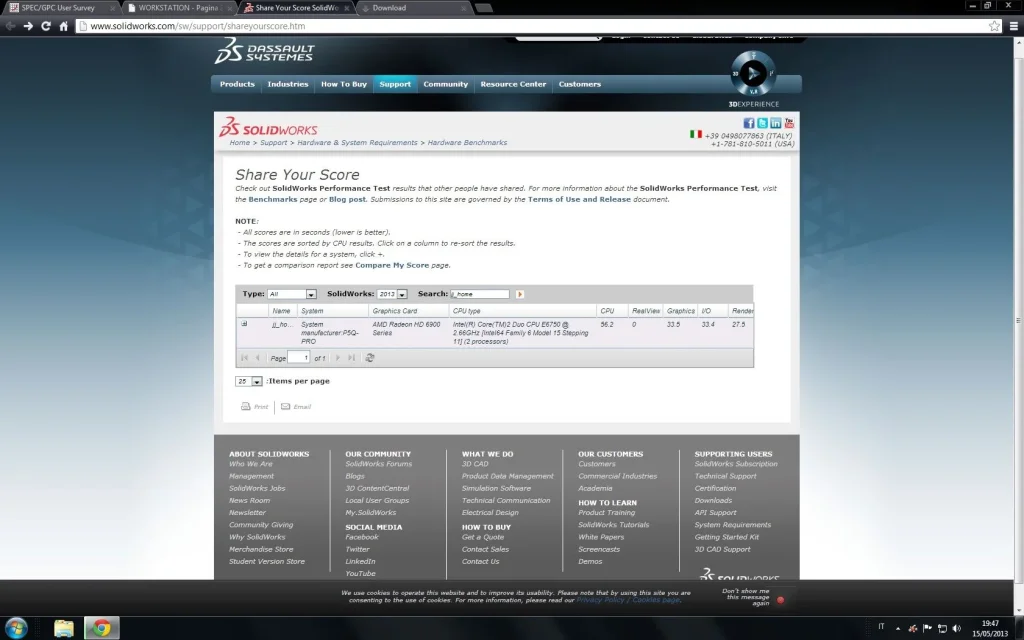Click the volume icon in the system tray

pos(957,628)
